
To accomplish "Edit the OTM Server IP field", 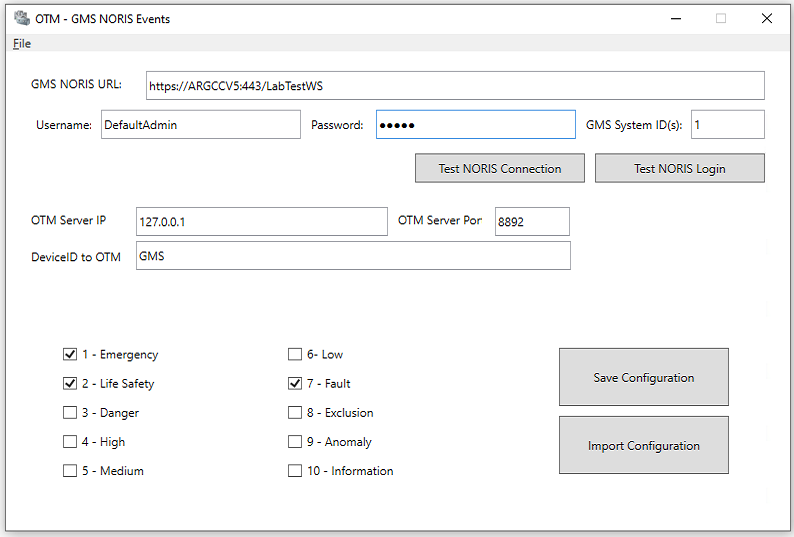I will click(x=260, y=222).
